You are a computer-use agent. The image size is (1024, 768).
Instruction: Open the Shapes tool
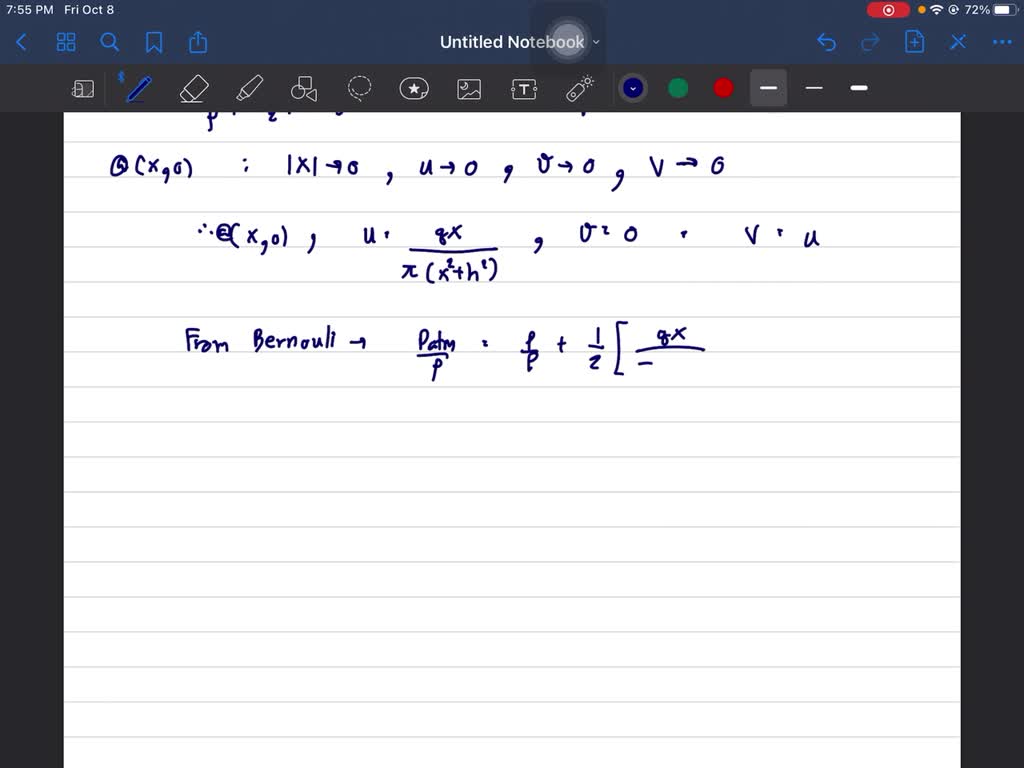point(303,88)
